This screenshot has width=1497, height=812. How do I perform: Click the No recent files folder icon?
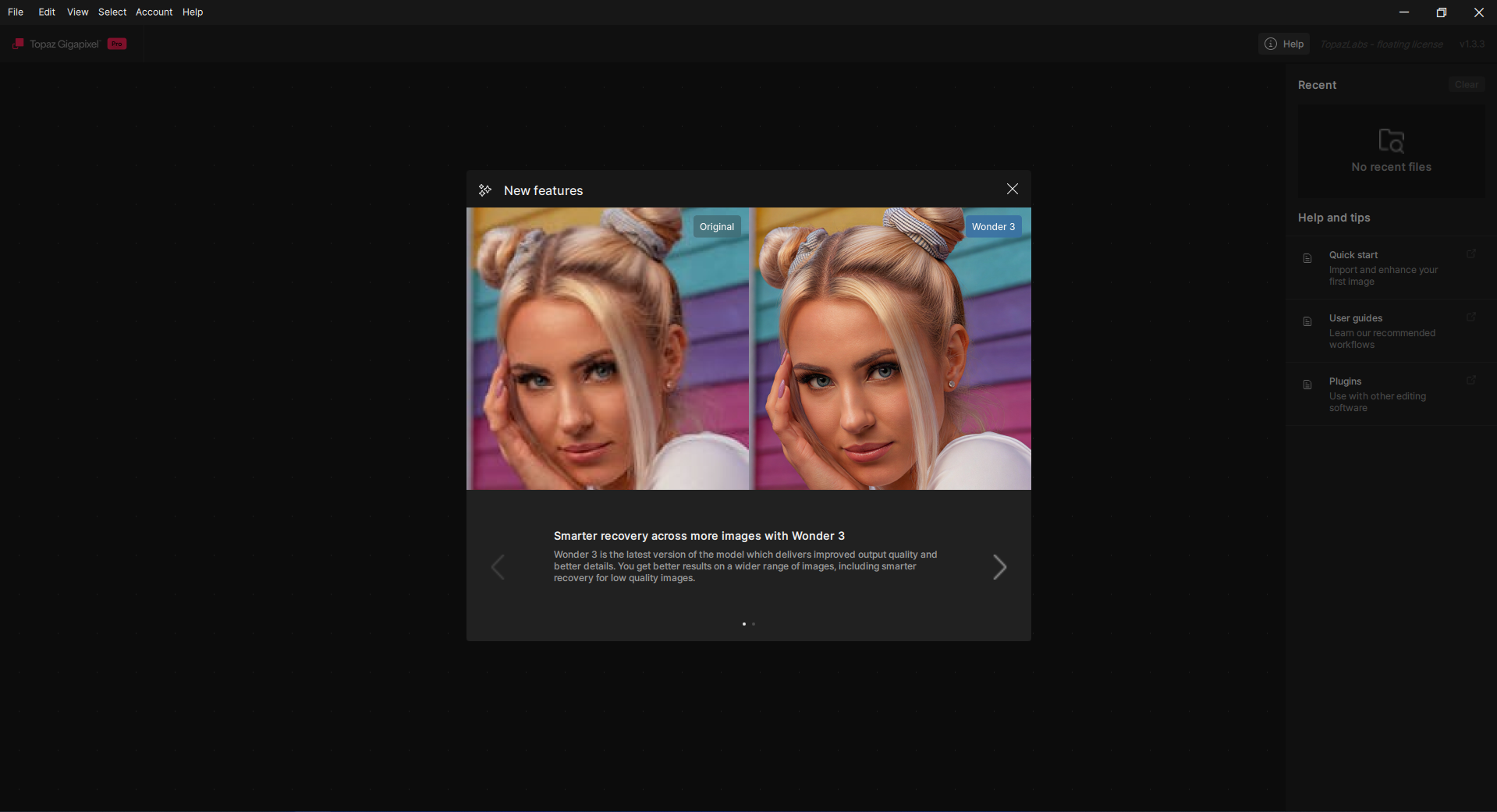click(1392, 140)
